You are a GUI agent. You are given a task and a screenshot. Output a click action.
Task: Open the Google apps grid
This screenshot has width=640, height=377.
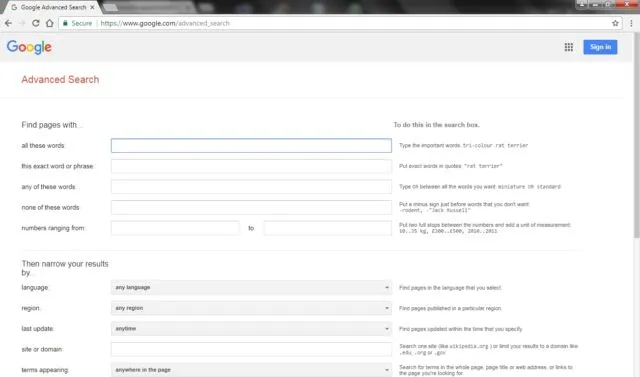coord(569,47)
